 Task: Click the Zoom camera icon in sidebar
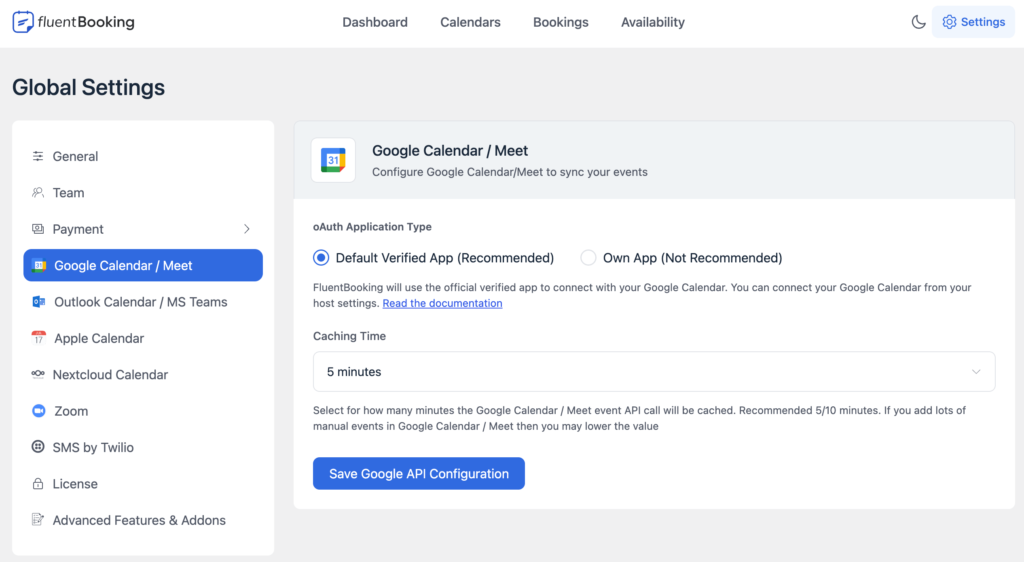point(39,411)
